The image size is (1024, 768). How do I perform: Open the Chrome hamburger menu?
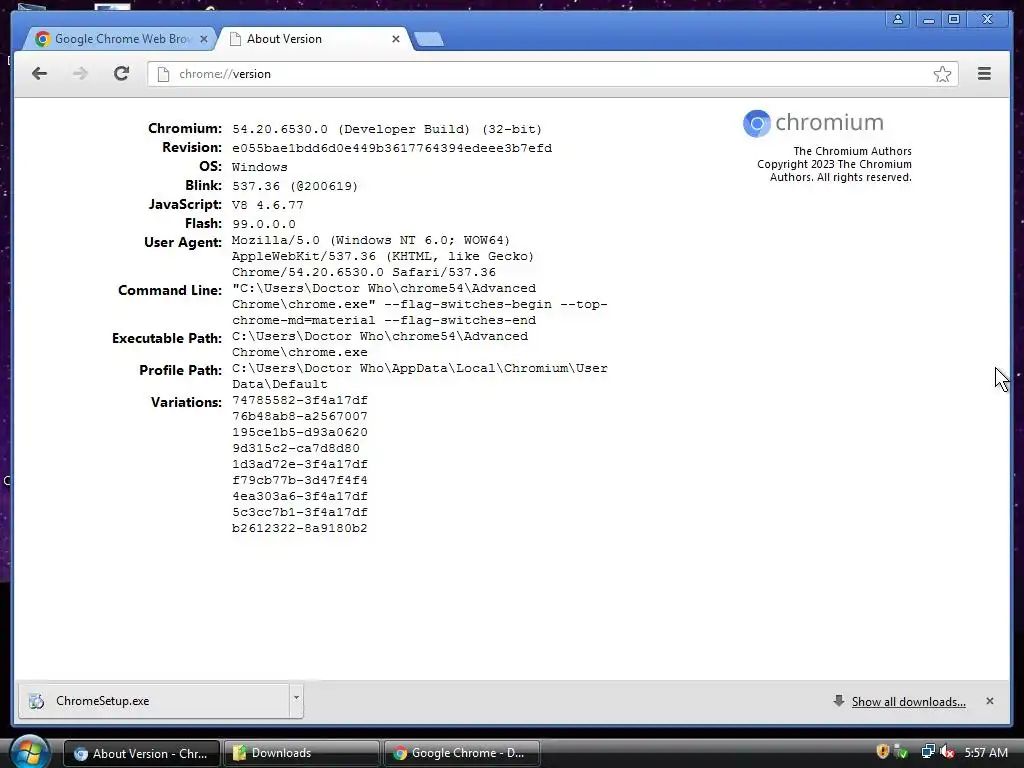[x=984, y=74]
